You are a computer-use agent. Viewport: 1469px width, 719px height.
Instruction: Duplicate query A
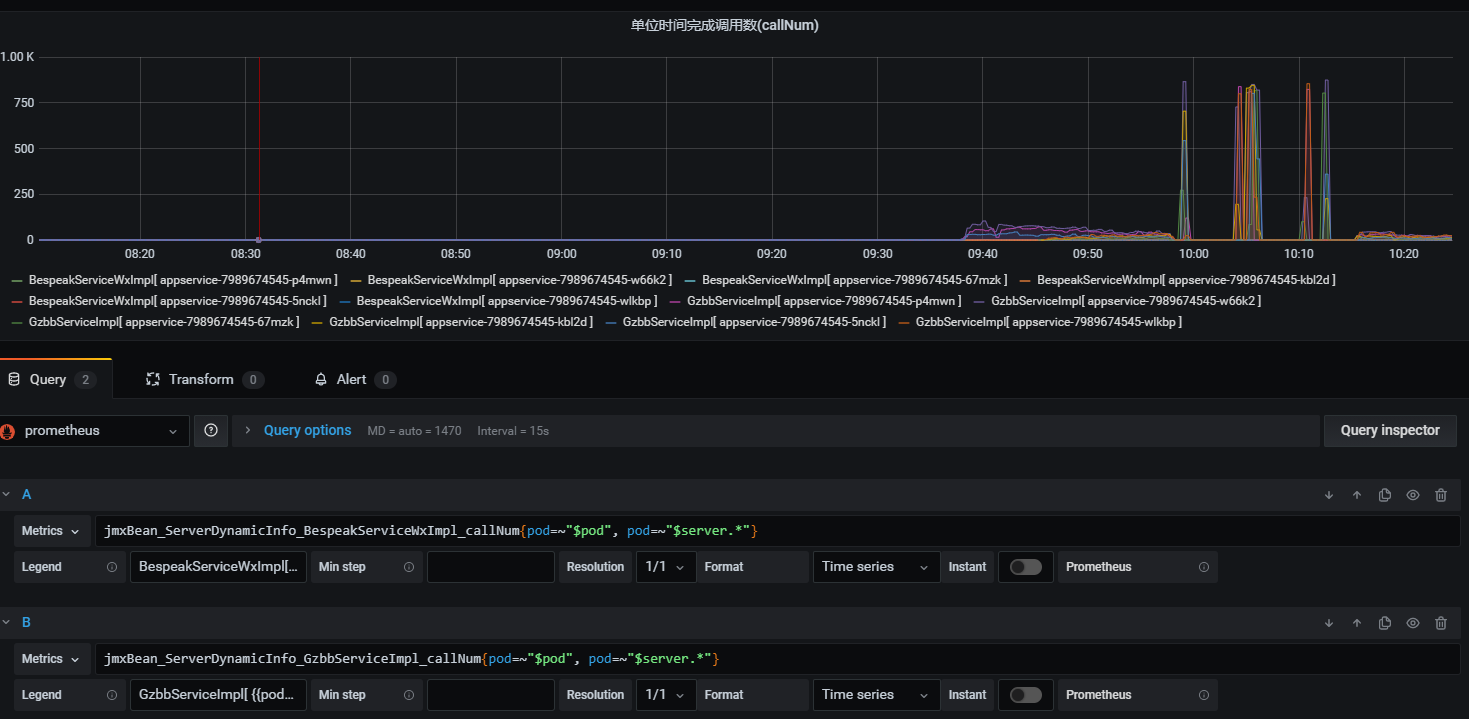point(1385,495)
